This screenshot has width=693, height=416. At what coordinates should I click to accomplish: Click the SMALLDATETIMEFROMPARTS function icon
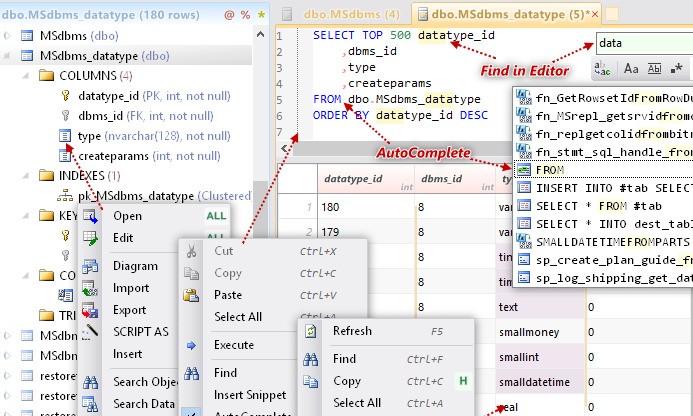point(524,241)
